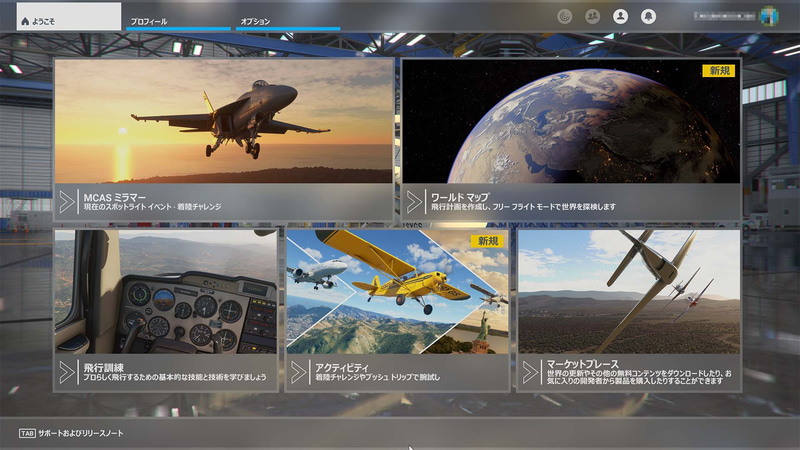Select the ワールド マップ title text
The image size is (800, 450).
(x=460, y=197)
